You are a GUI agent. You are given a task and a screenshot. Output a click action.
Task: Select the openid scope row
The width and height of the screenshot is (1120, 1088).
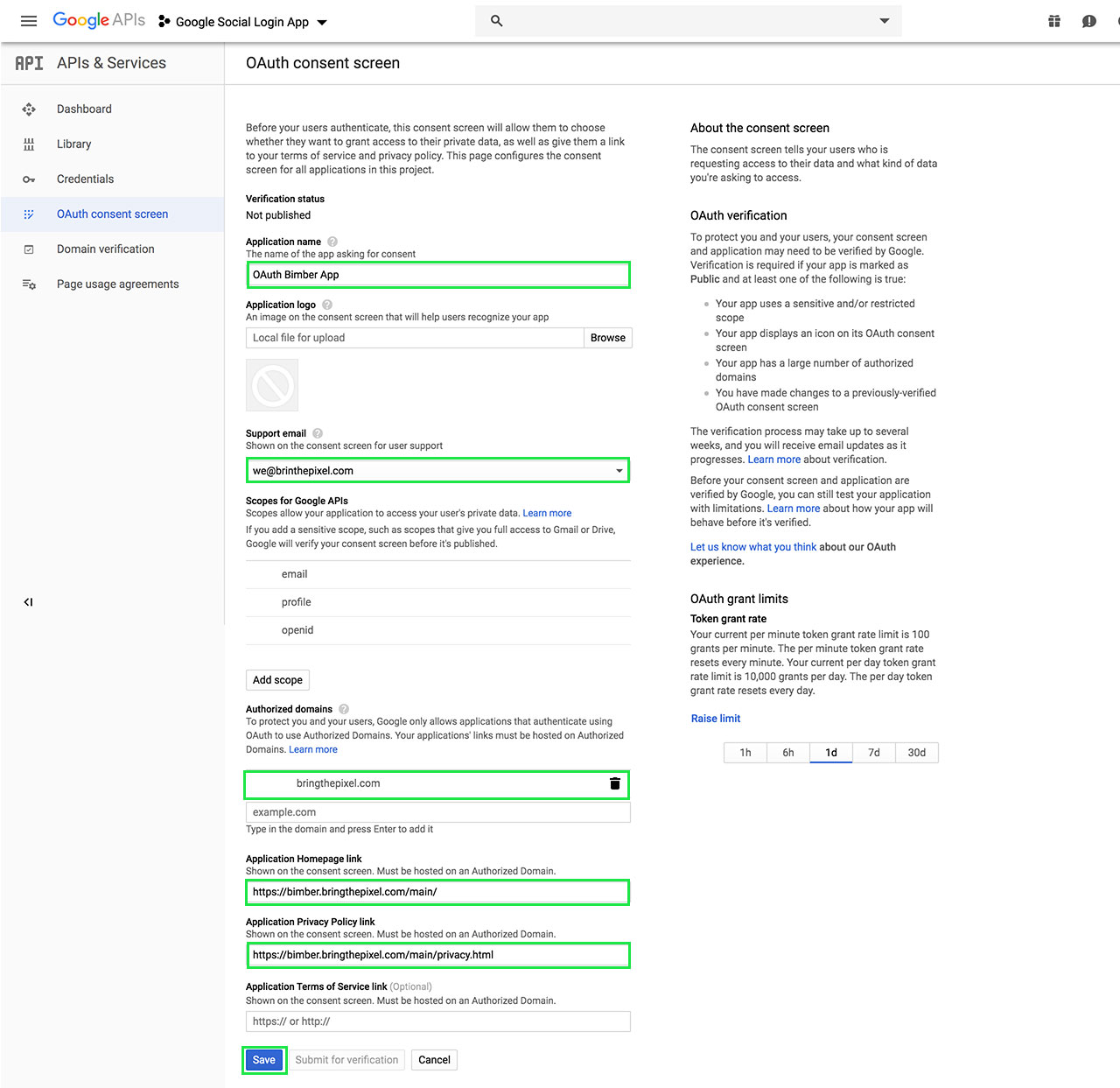tap(438, 630)
